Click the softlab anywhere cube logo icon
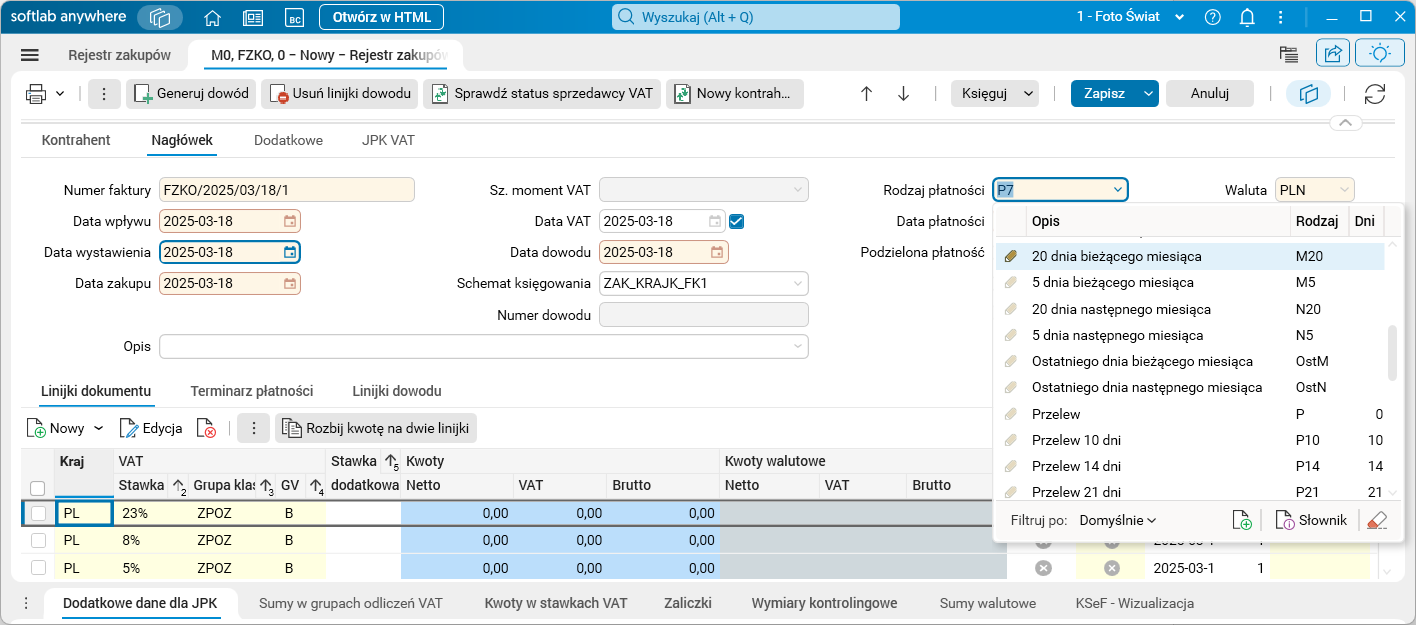 click(x=160, y=17)
